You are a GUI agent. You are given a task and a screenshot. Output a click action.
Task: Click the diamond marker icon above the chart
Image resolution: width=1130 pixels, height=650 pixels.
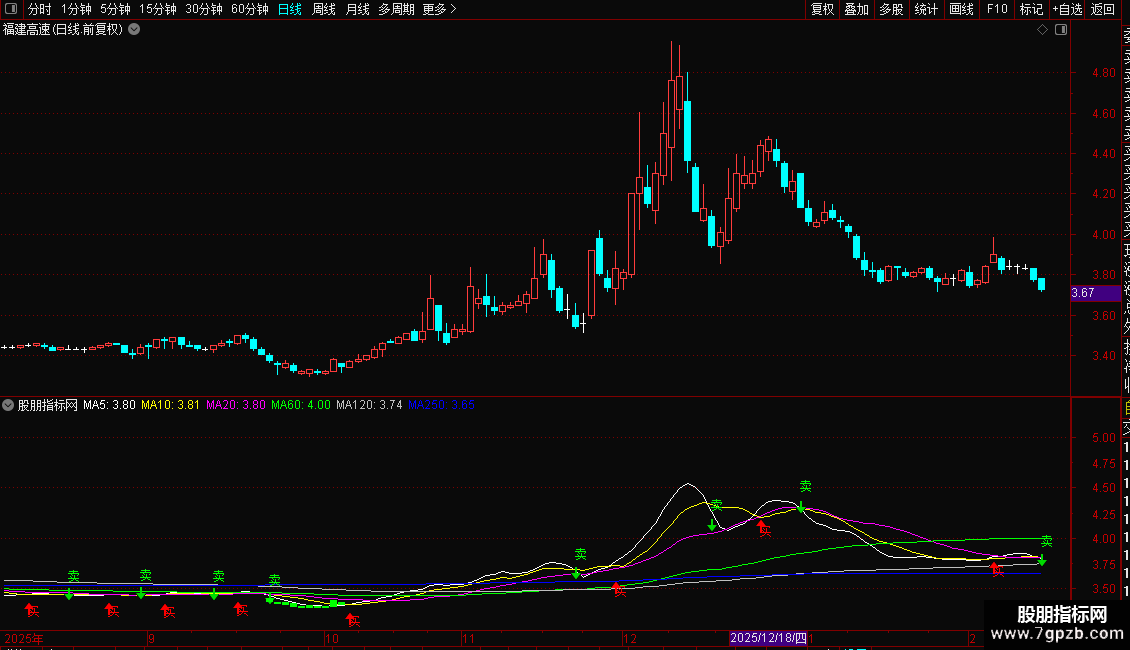point(1042,30)
